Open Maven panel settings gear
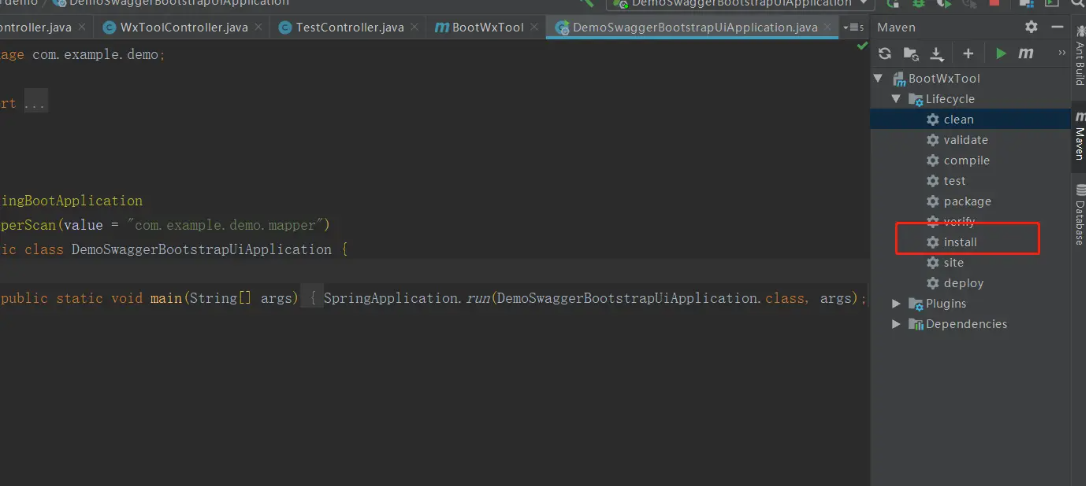 (1031, 27)
